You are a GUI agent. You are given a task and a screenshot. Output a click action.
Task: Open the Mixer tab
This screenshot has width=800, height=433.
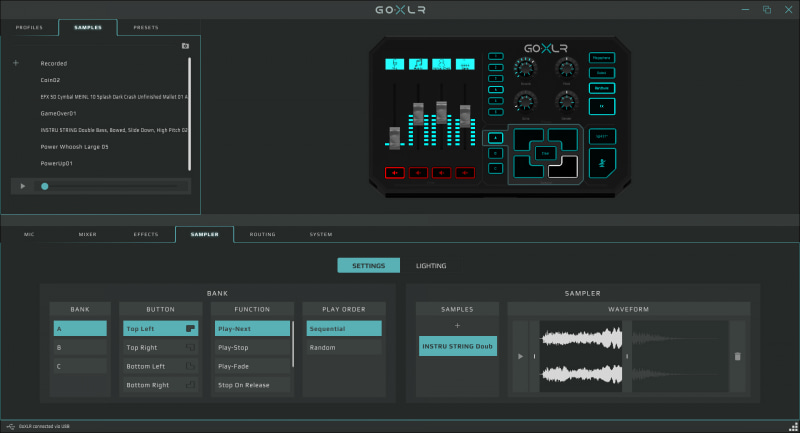pos(87,235)
